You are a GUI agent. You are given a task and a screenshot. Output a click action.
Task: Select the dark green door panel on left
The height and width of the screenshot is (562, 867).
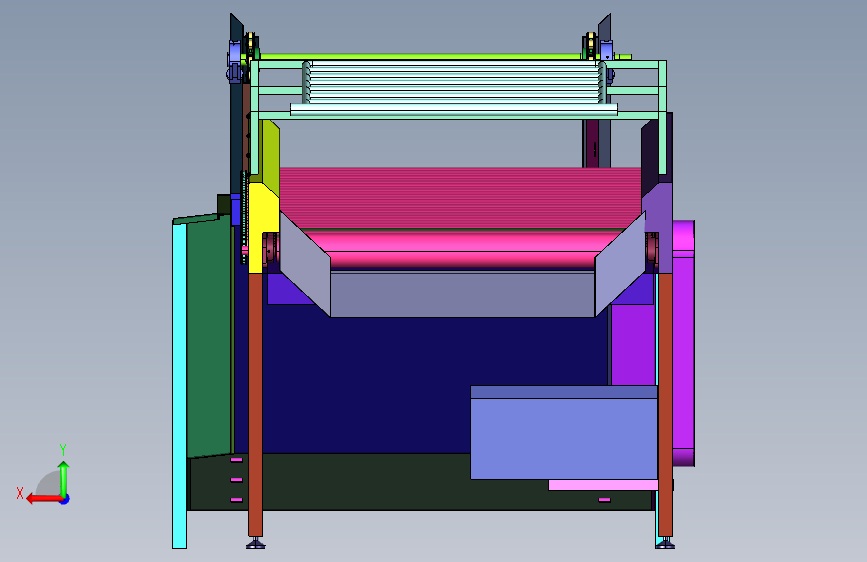(x=209, y=336)
